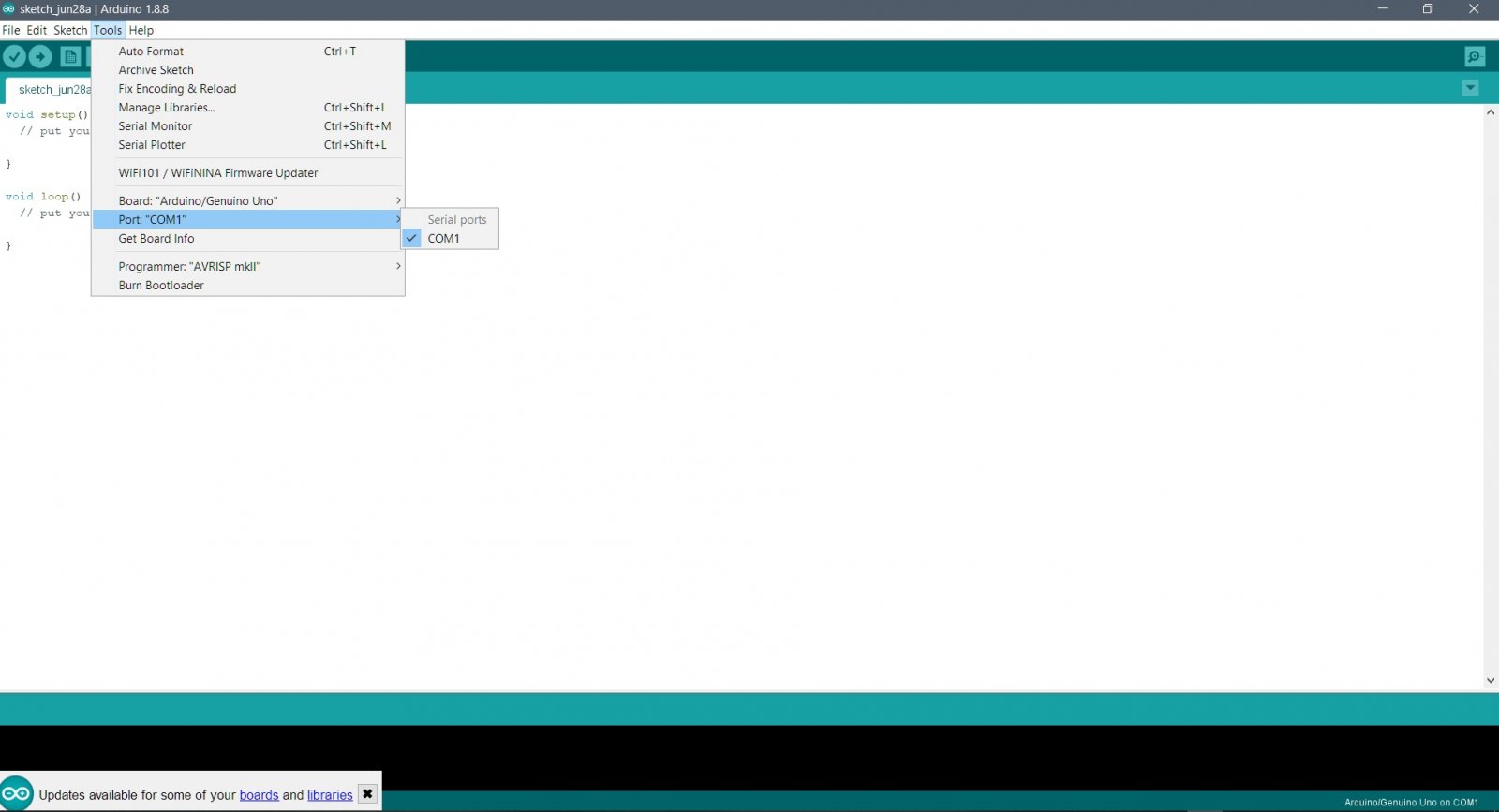Choose Auto Format from Tools menu
The width and height of the screenshot is (1499, 812).
(248, 52)
